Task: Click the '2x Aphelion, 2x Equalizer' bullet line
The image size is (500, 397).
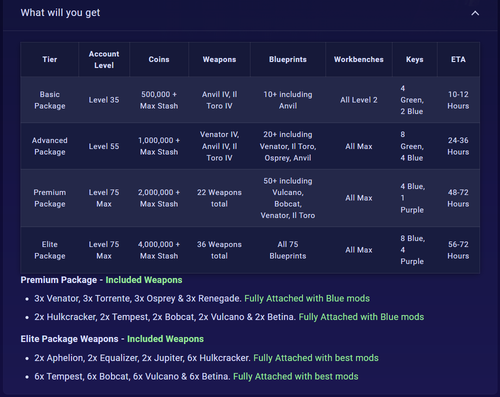Action: (206, 358)
